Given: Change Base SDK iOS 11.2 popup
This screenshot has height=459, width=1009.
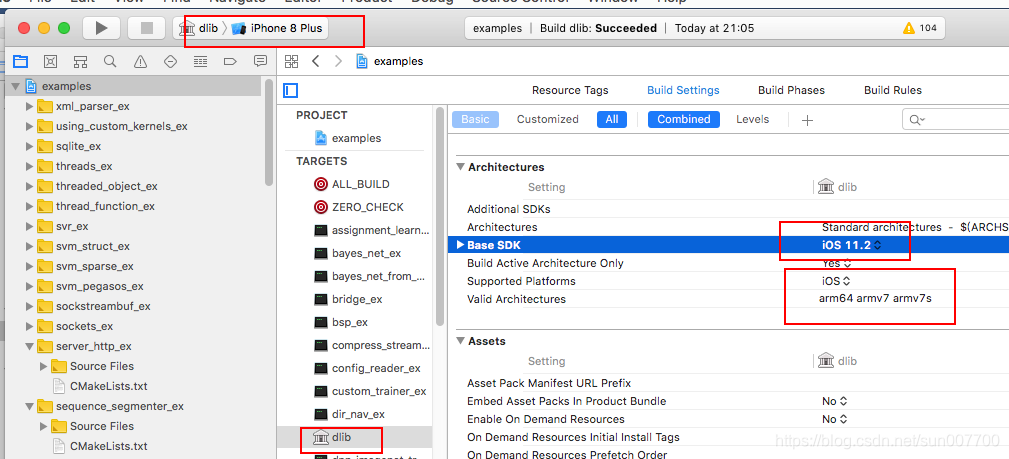Looking at the screenshot, I should coord(851,245).
